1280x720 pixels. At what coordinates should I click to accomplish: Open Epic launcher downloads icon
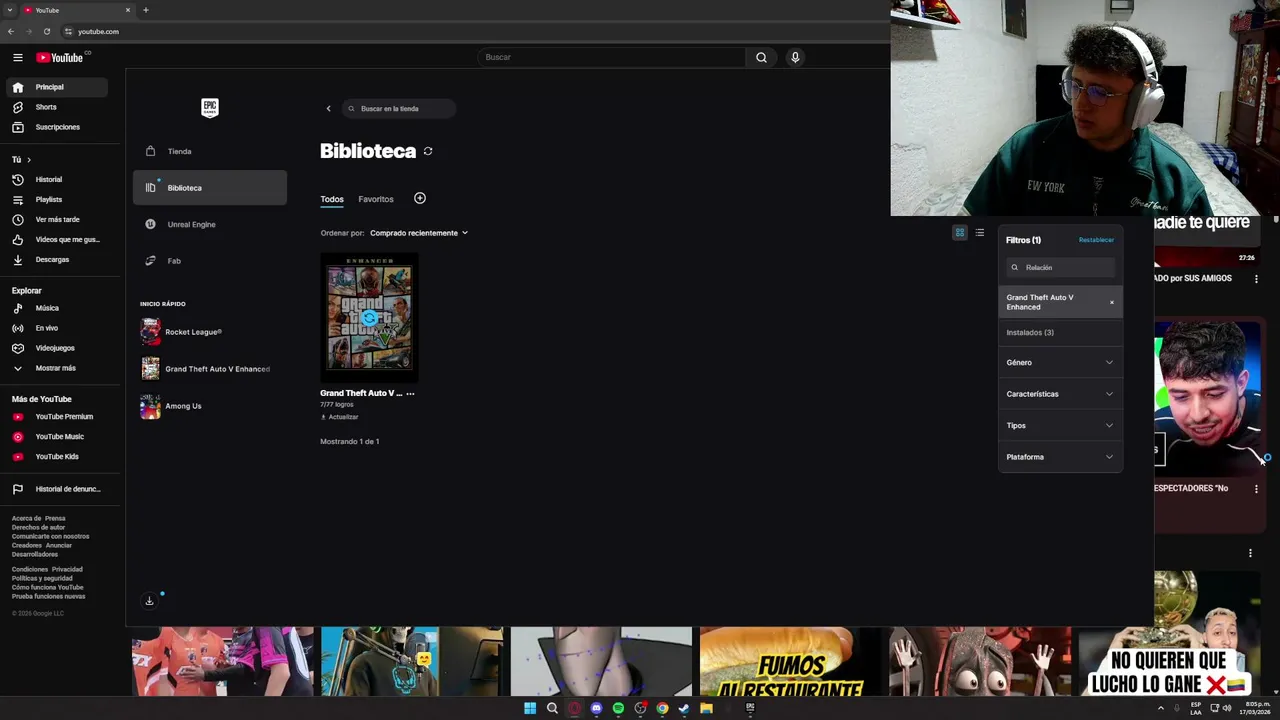point(150,600)
